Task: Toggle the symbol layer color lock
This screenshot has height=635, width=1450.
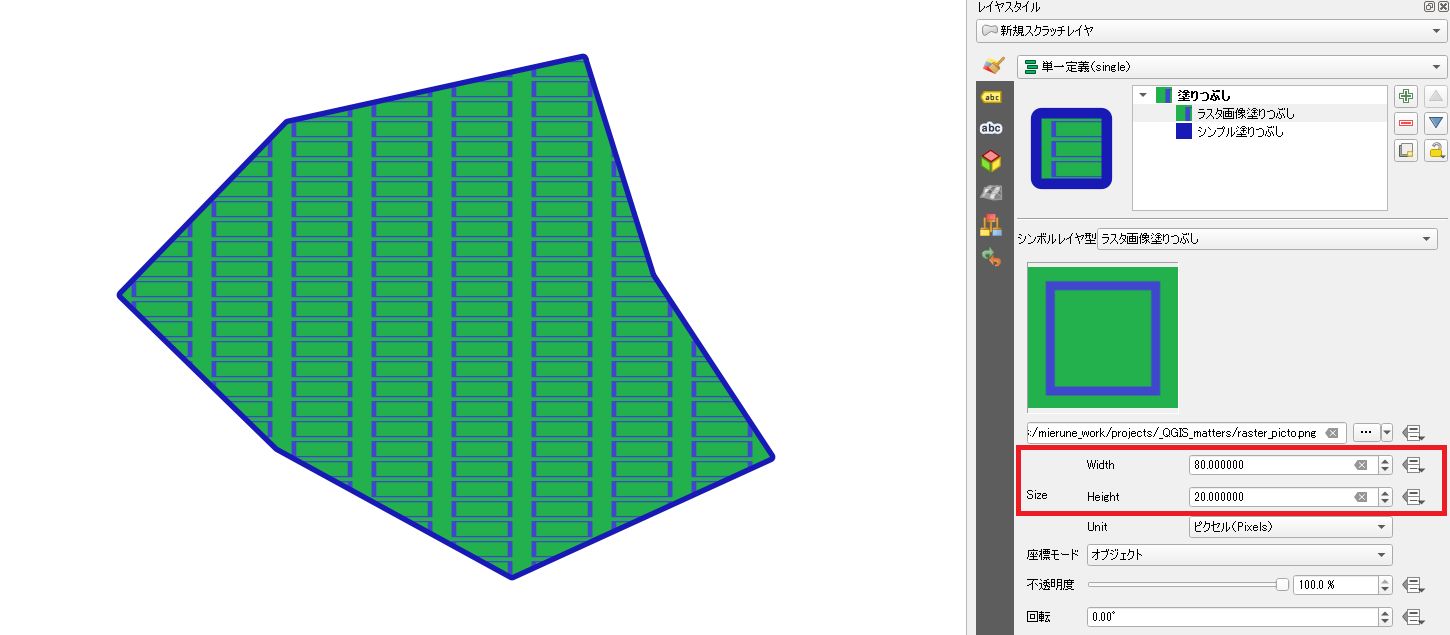Action: (1436, 151)
